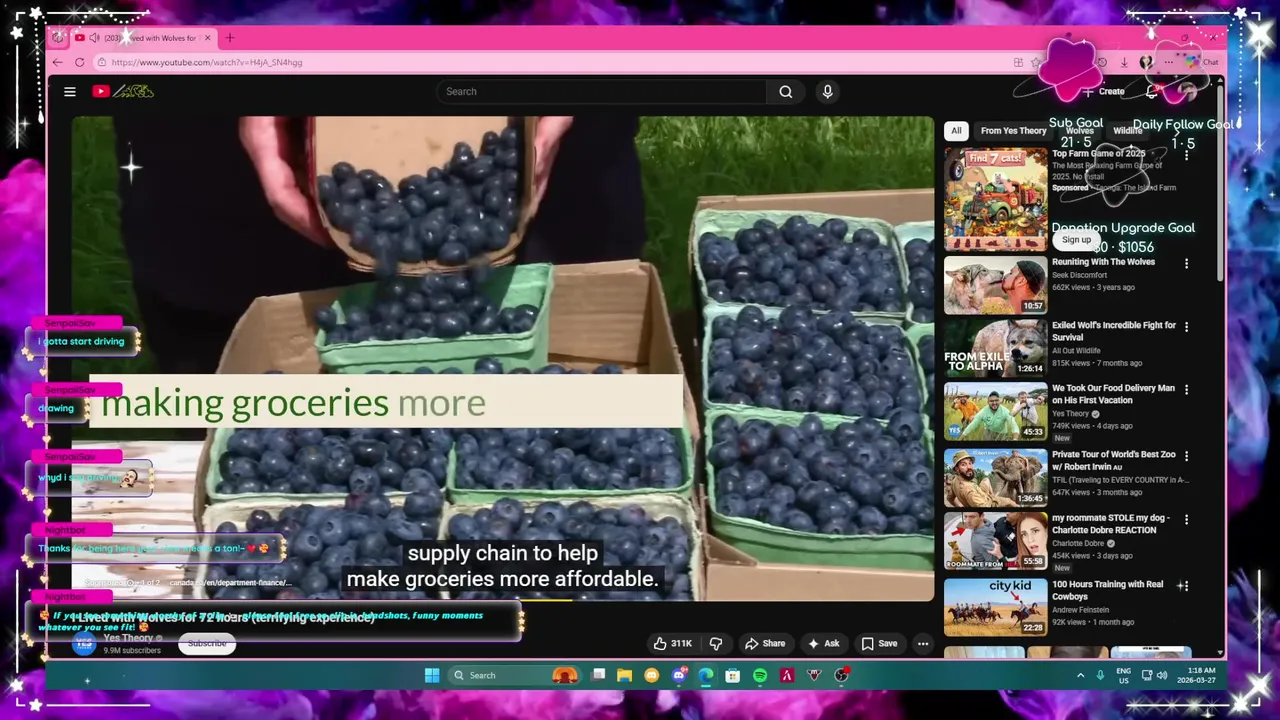
Task: Select the Wolves filter chip
Action: (x=1079, y=130)
